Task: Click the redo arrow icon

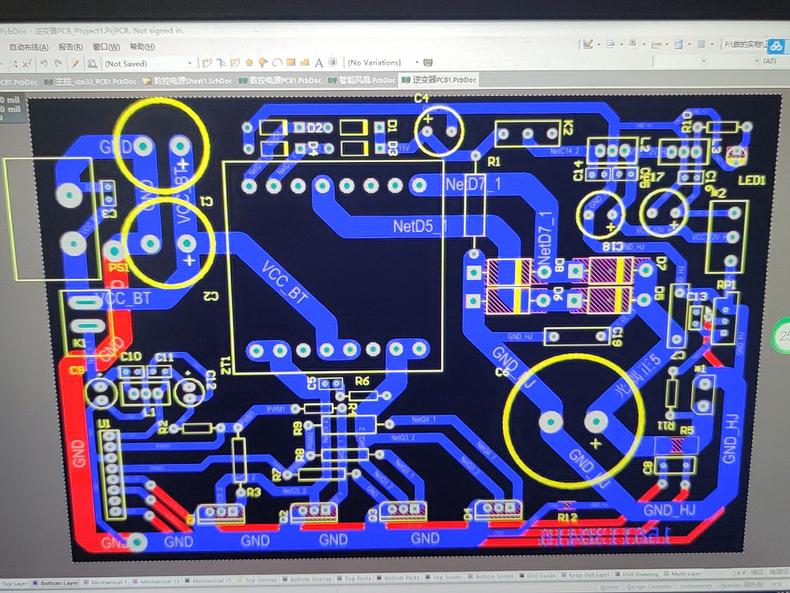Action: 58,63
